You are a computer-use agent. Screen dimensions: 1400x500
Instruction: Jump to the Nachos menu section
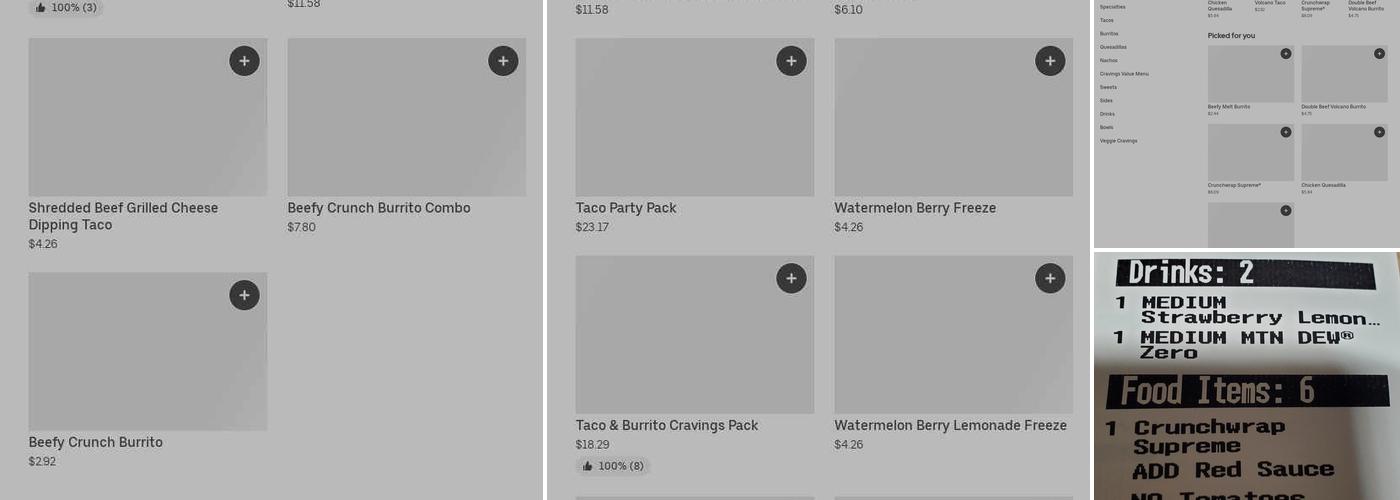point(1109,60)
